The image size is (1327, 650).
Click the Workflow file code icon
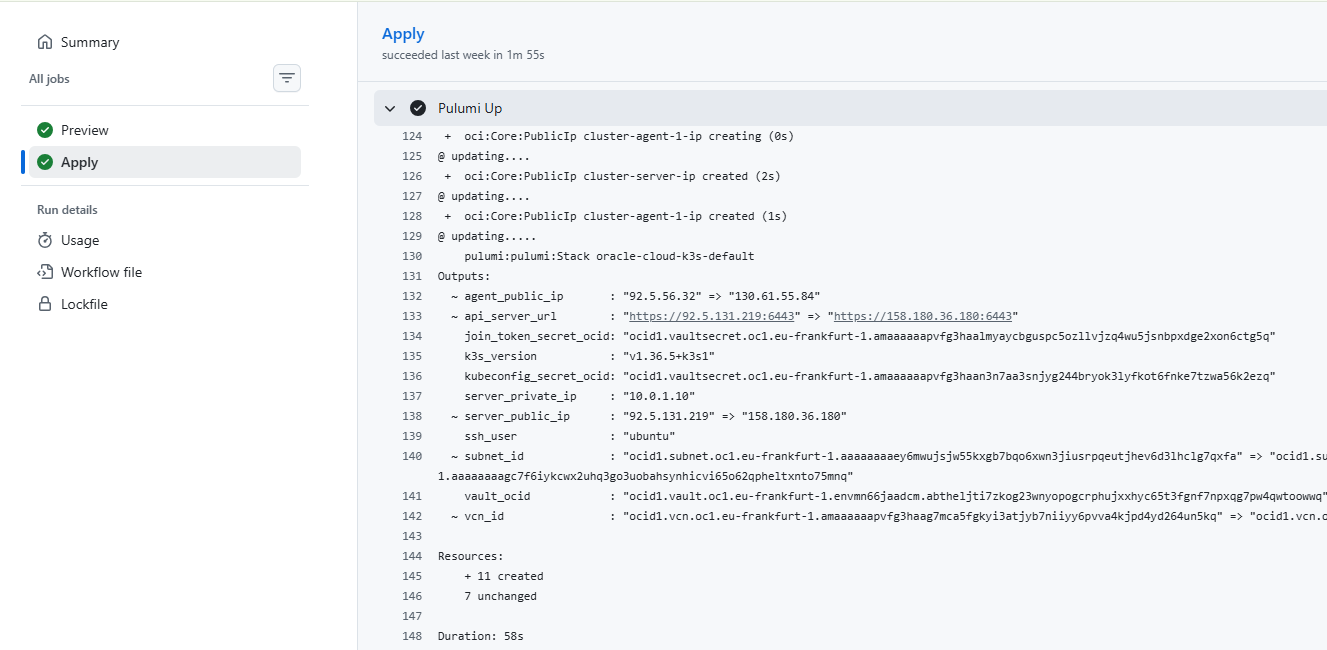tap(45, 272)
